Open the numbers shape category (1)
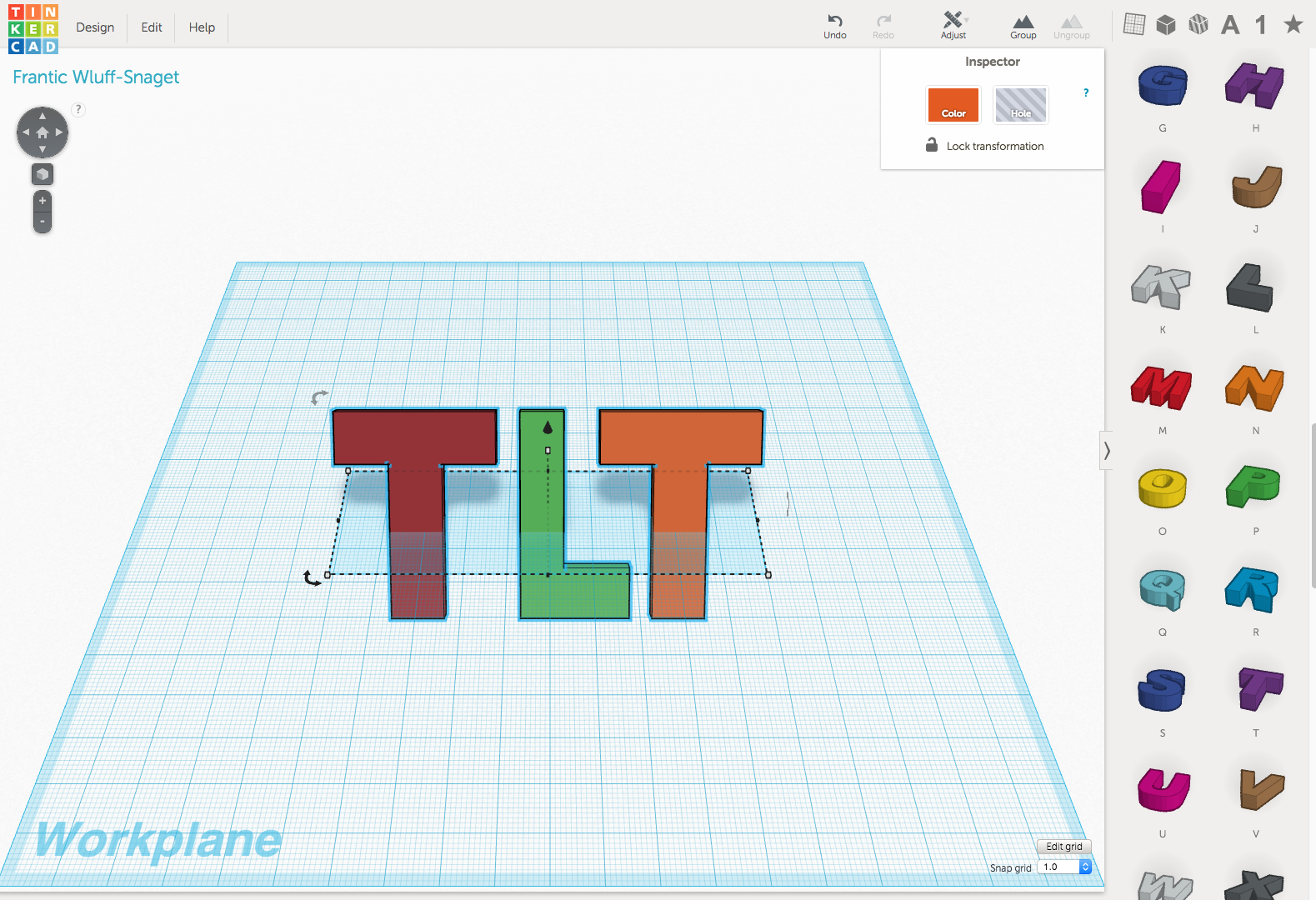 [x=1261, y=25]
